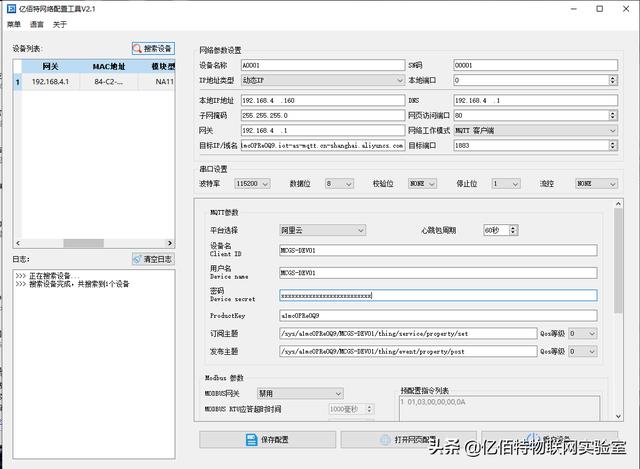Click the MODBUS RTU应答超时时间 spinner

click(x=351, y=409)
